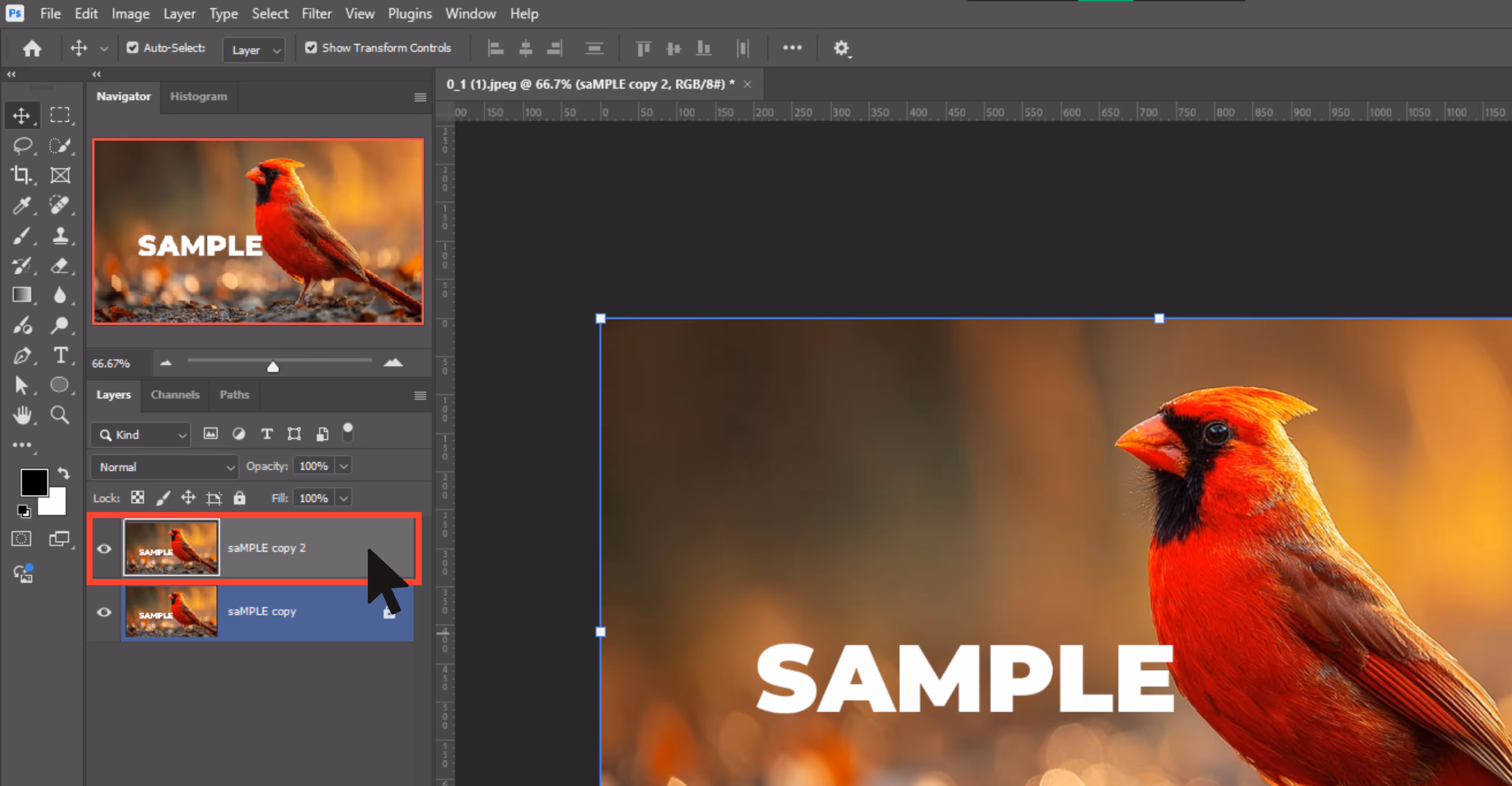This screenshot has width=1512, height=786.
Task: Toggle the Auto-Select checkbox
Action: pyautogui.click(x=133, y=48)
